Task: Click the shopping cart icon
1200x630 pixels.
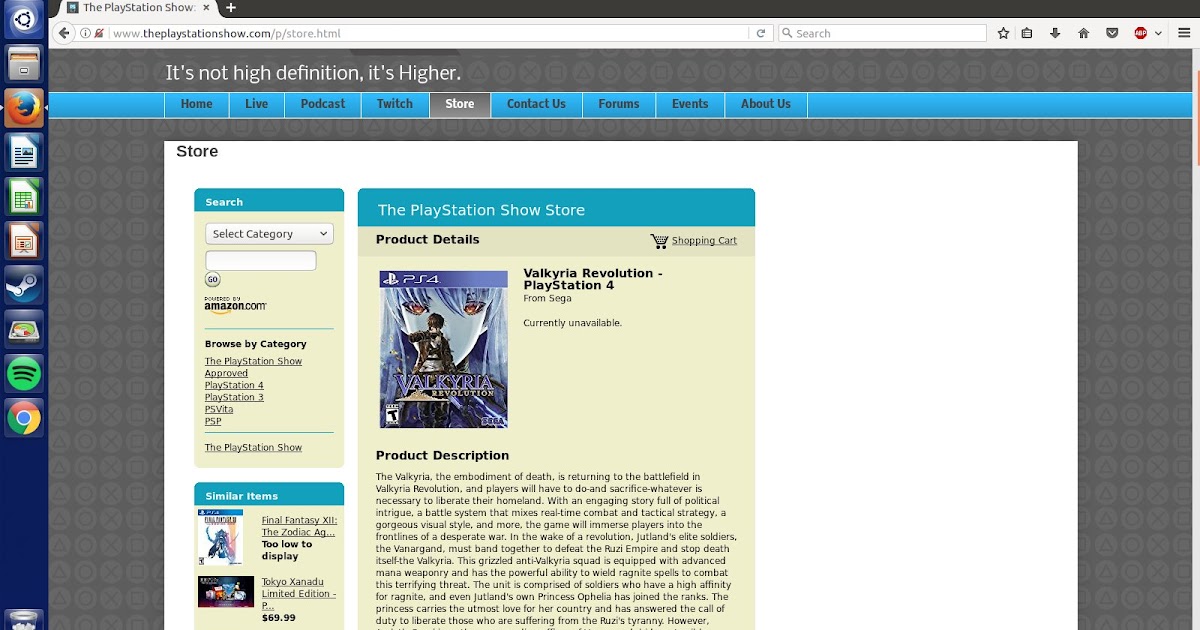Action: [659, 241]
